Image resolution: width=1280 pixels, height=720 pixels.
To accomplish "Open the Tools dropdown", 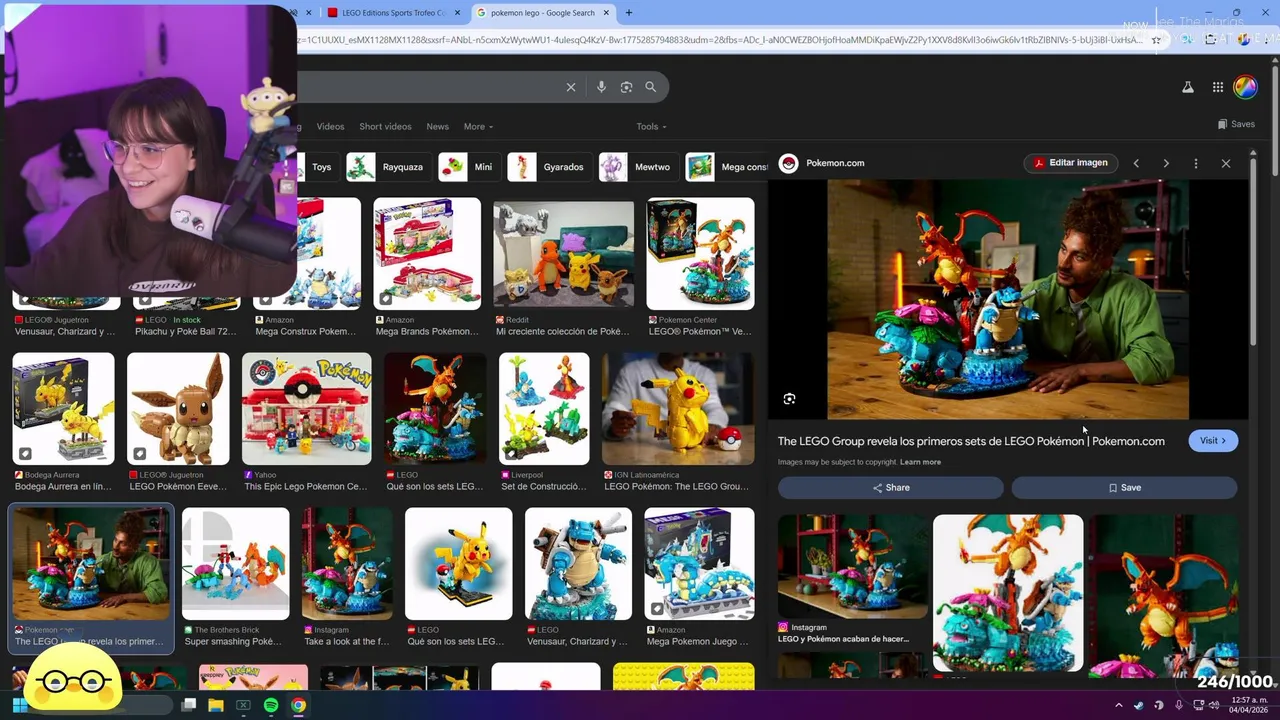I will (651, 127).
